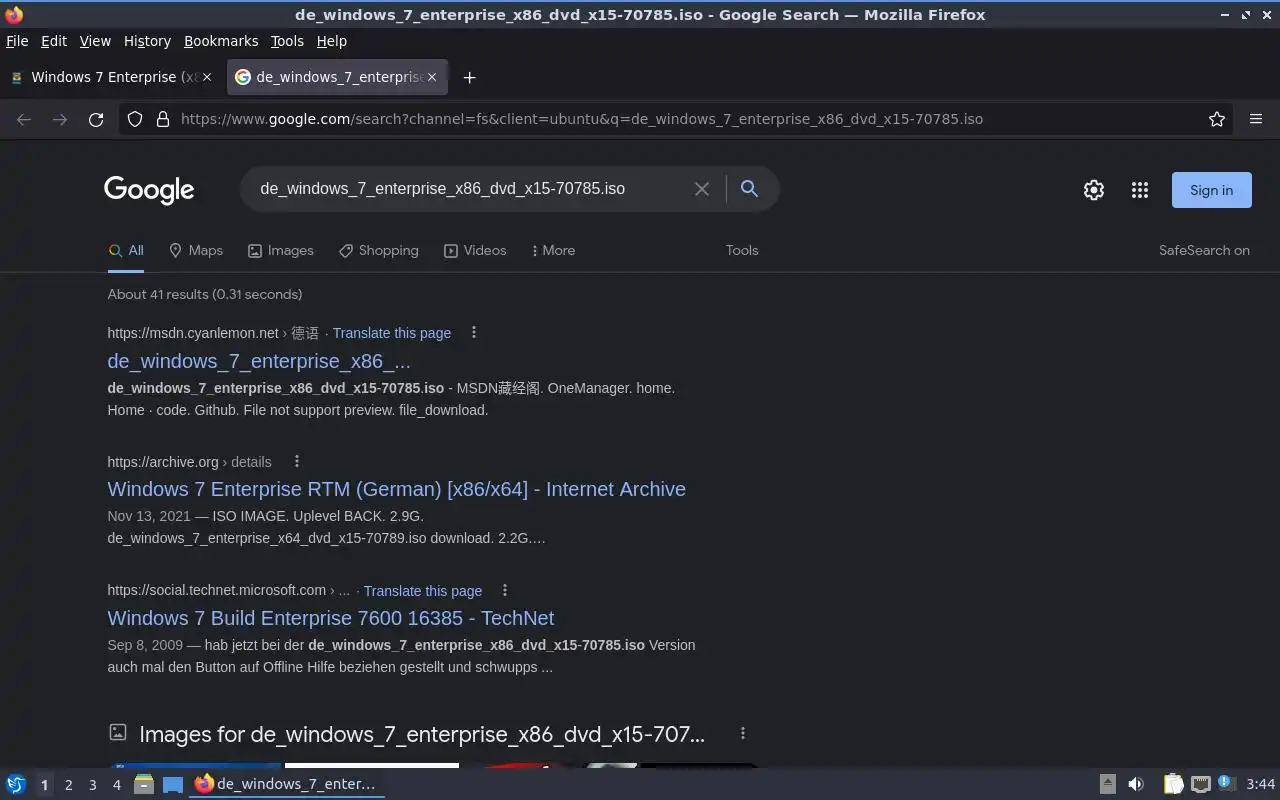The width and height of the screenshot is (1280, 800).
Task: Open the Tools menu
Action: pos(287,41)
